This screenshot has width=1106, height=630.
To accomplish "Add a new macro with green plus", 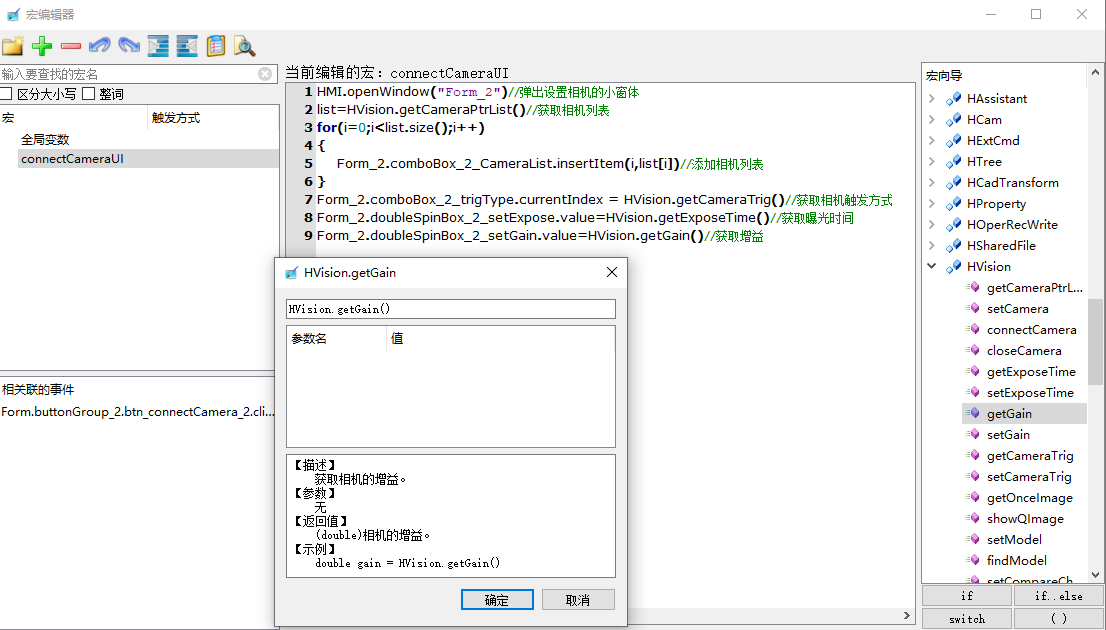I will [x=42, y=46].
